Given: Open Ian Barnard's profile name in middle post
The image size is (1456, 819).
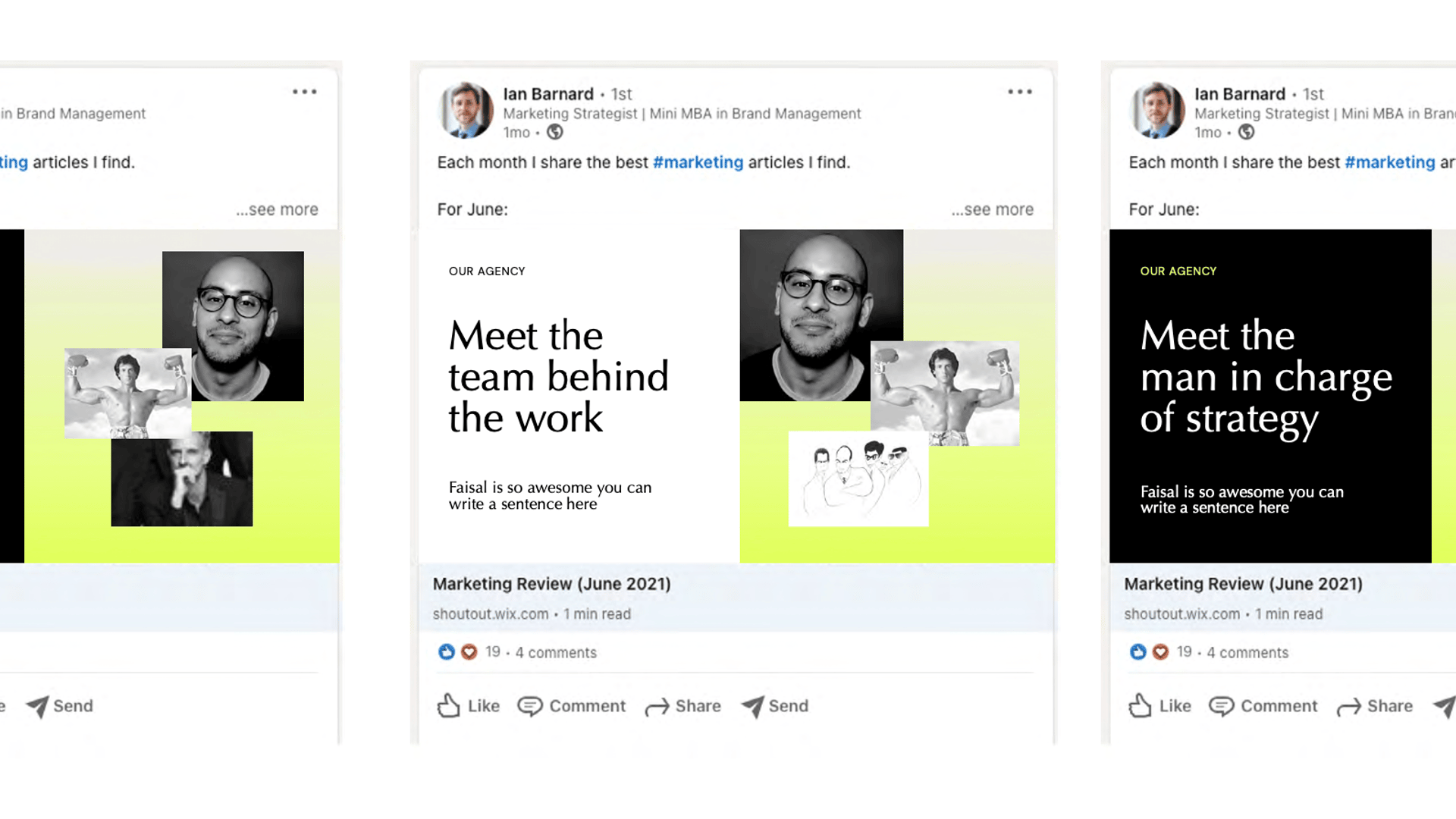Looking at the screenshot, I should (548, 94).
